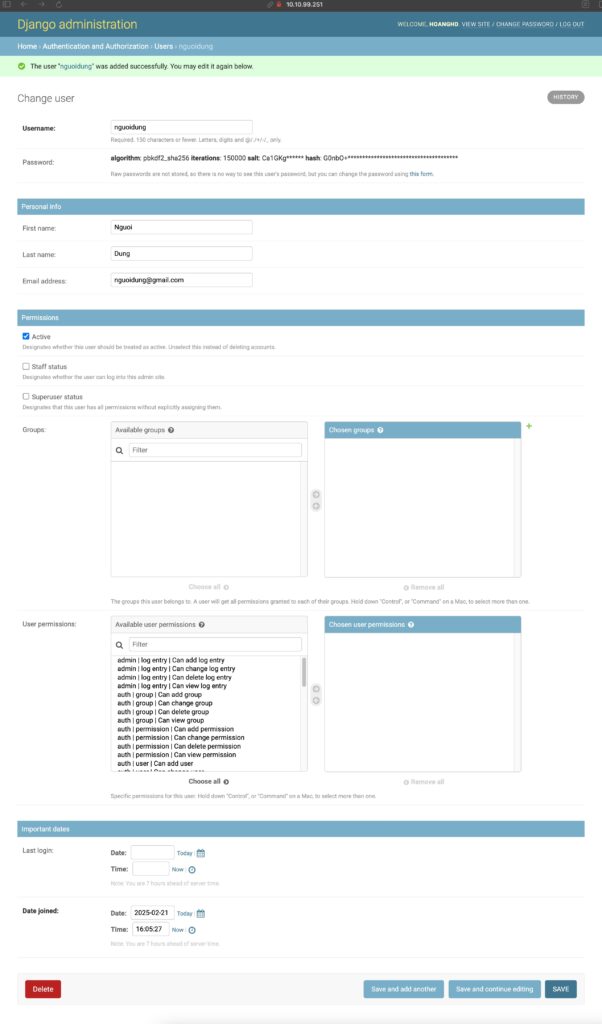Select 'auth | group | Can delete group'
The image size is (602, 1024).
click(163, 712)
